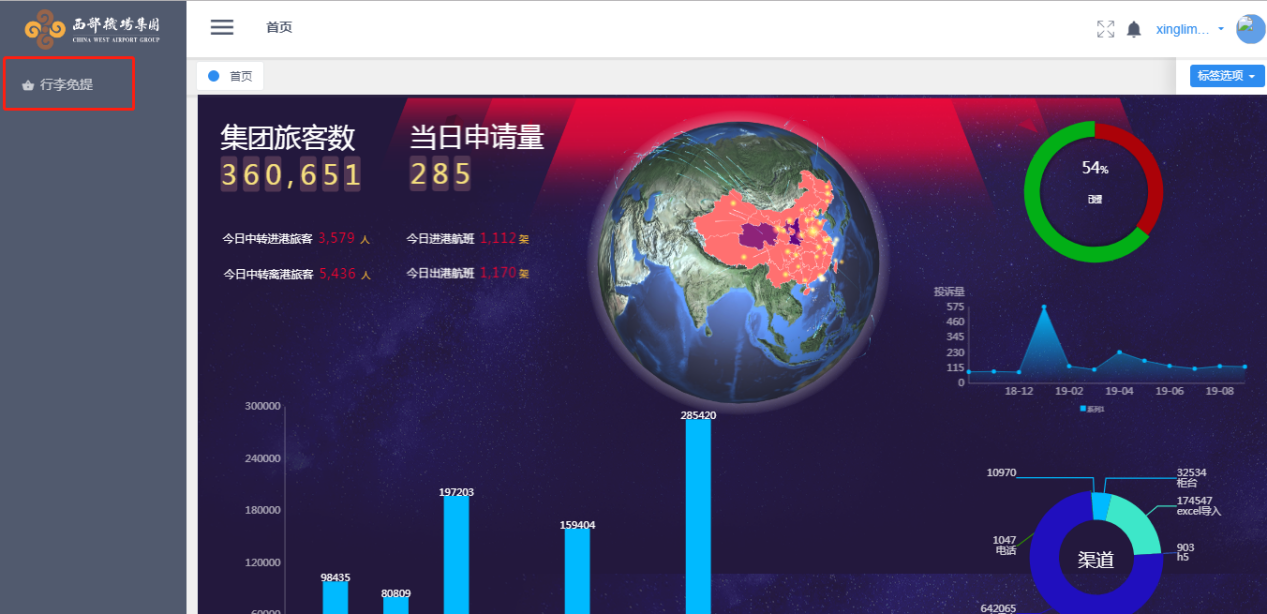Screen dimensions: 1267x614
Task: Click the h5 pie label
Action: tap(1183, 557)
